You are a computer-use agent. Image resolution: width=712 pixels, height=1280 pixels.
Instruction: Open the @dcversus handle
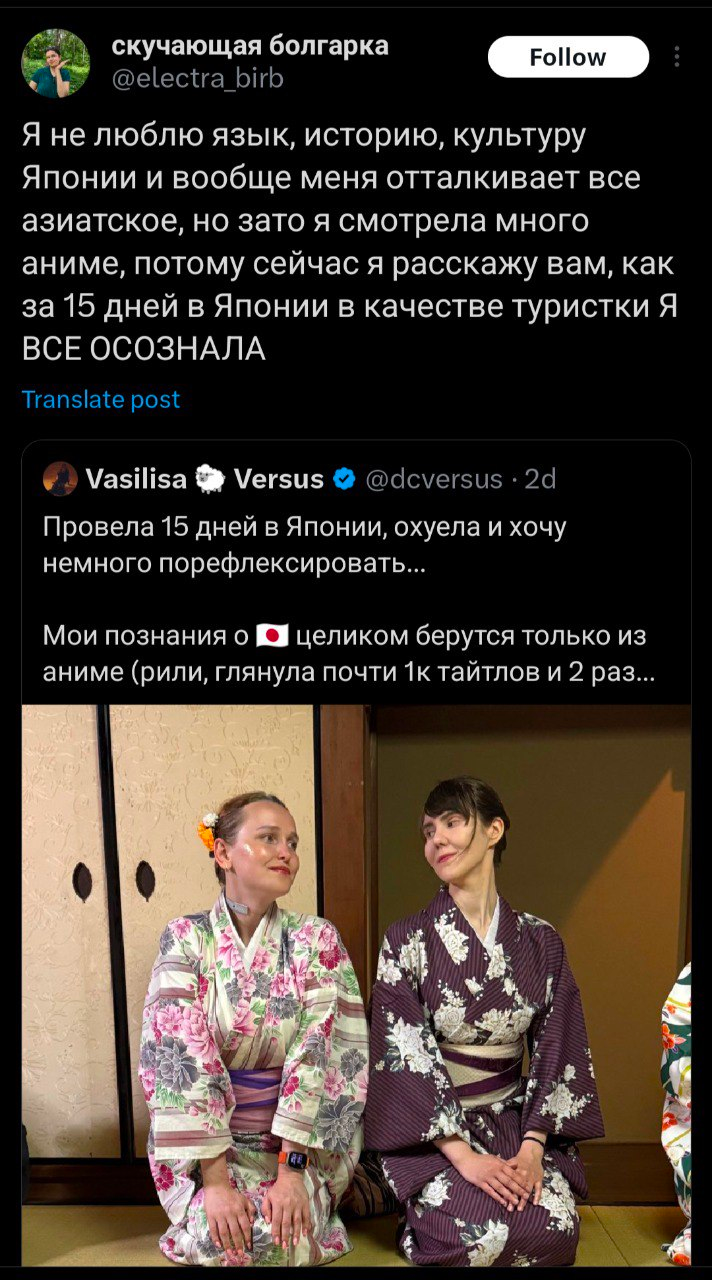click(x=434, y=480)
